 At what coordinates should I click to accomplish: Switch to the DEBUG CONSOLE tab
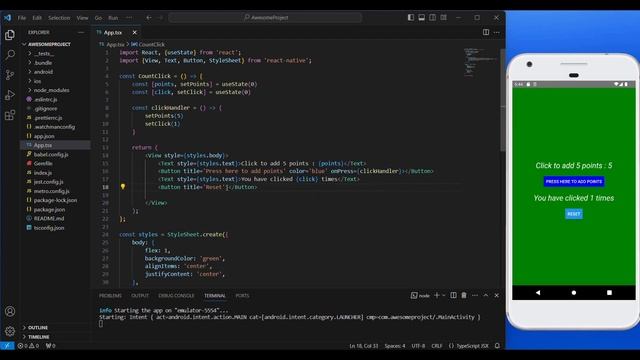pyautogui.click(x=176, y=296)
